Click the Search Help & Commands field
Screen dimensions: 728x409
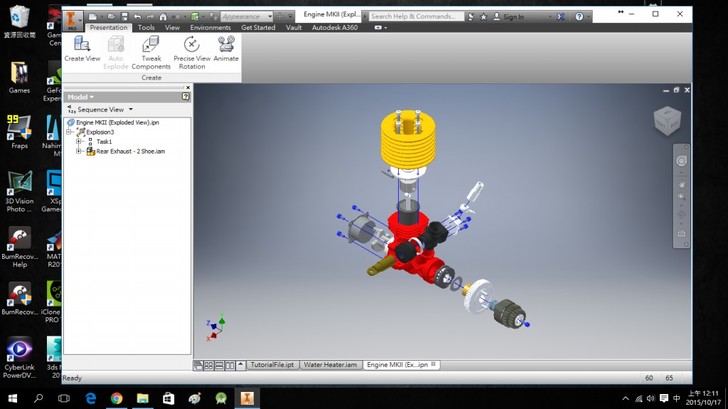414,17
